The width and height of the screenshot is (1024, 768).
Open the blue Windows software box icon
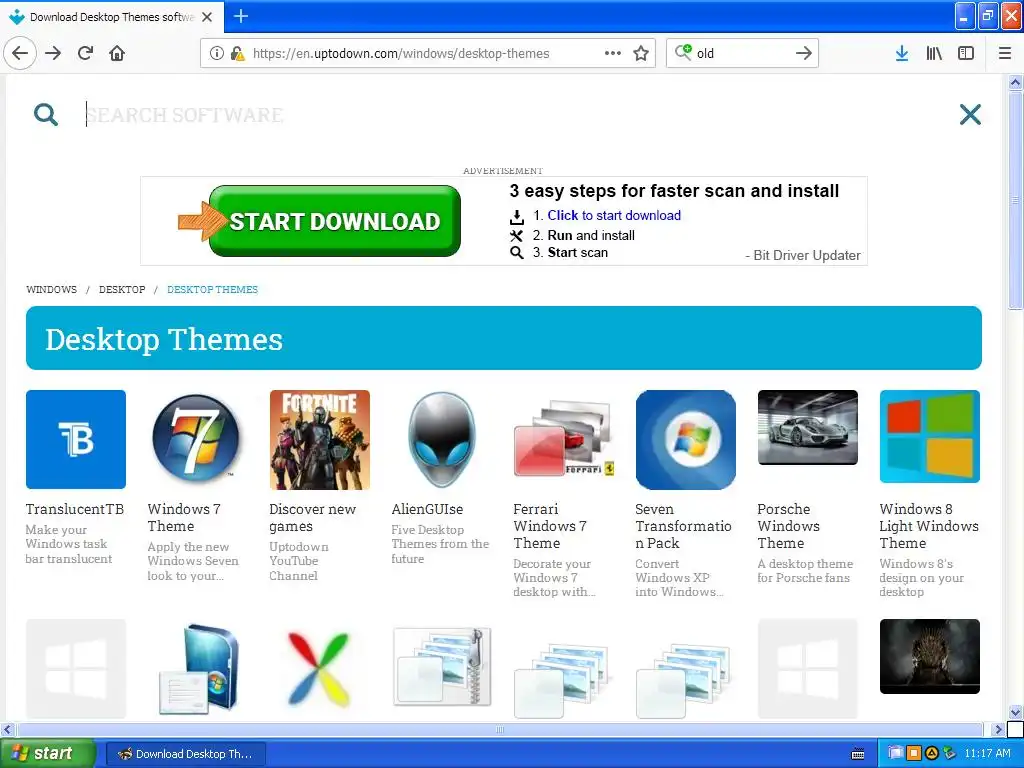(199, 669)
